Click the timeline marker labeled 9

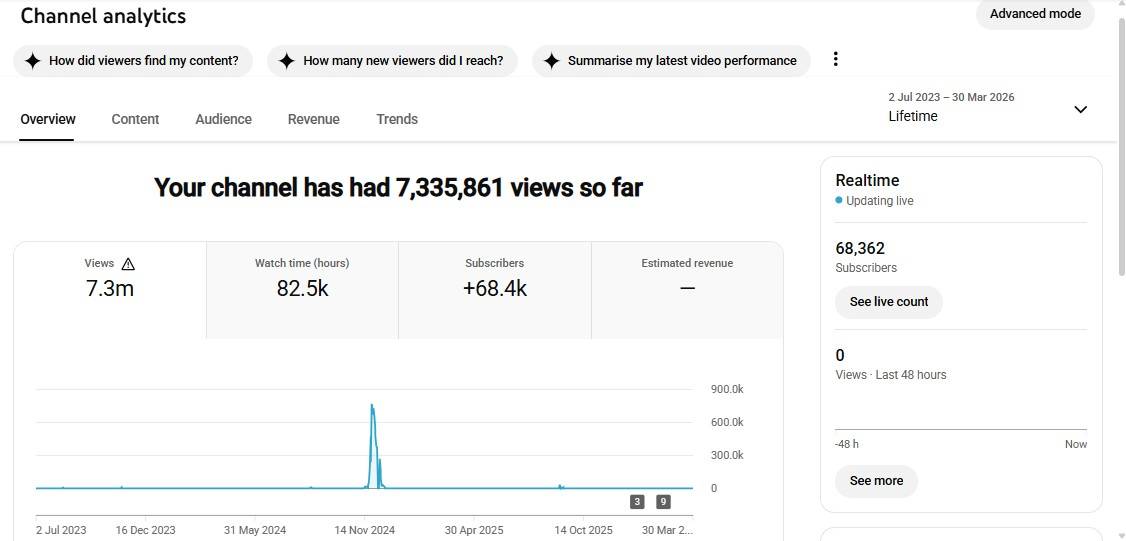click(x=663, y=502)
